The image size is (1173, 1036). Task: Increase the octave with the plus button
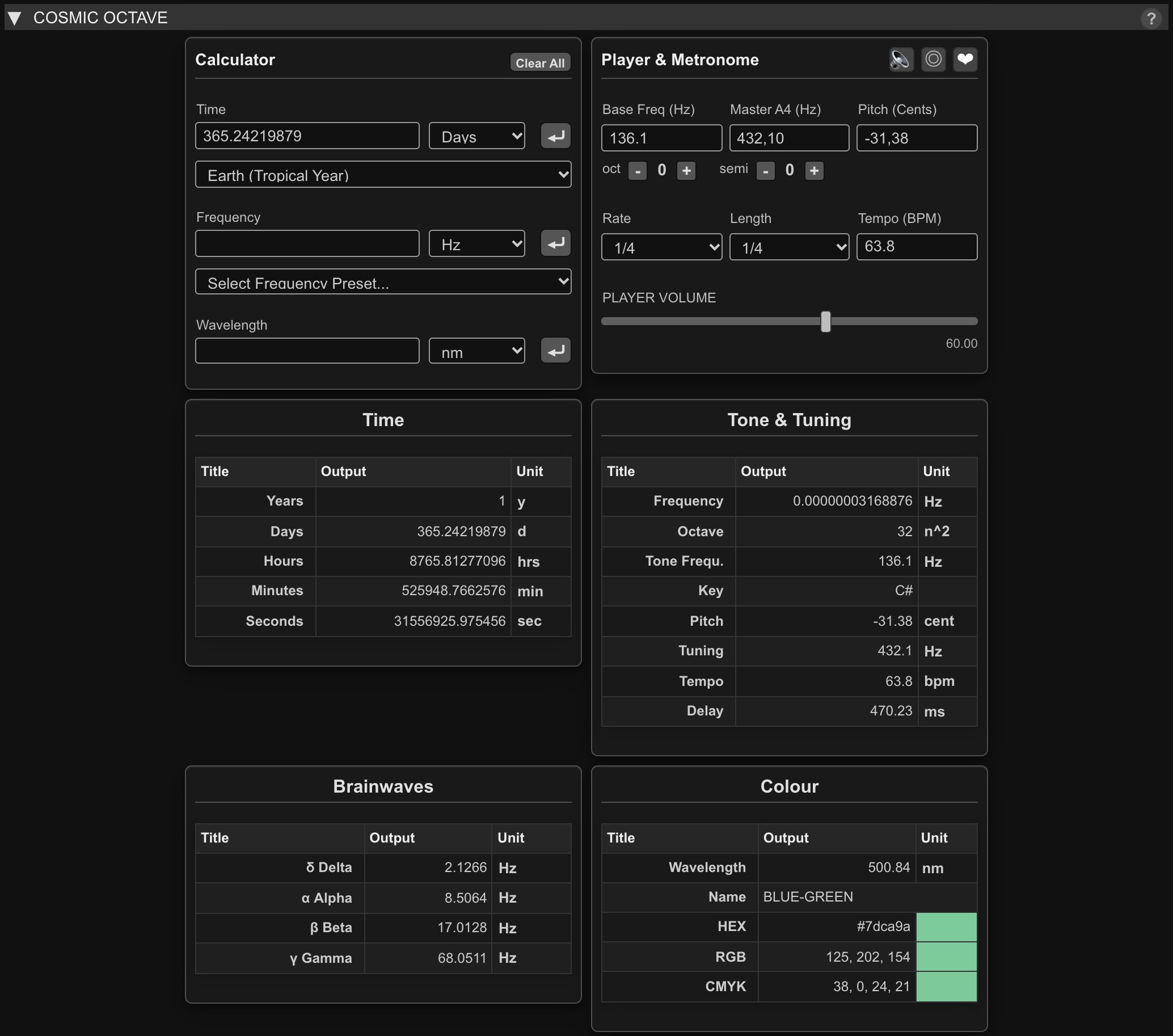(686, 170)
